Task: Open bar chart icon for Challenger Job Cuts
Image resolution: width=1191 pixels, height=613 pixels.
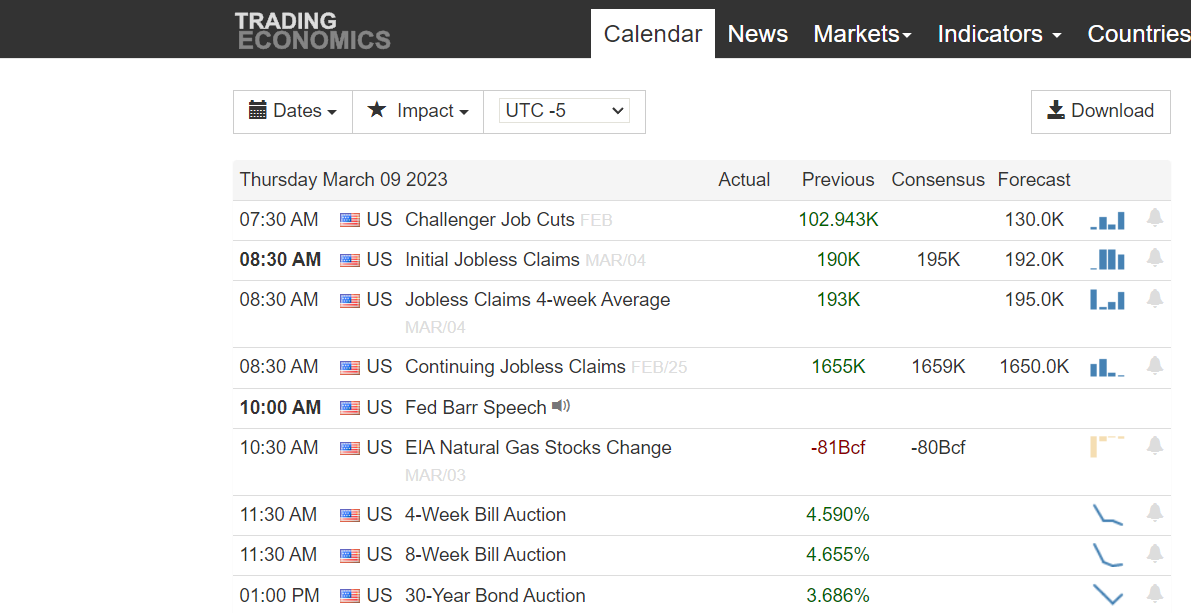Action: [1107, 220]
